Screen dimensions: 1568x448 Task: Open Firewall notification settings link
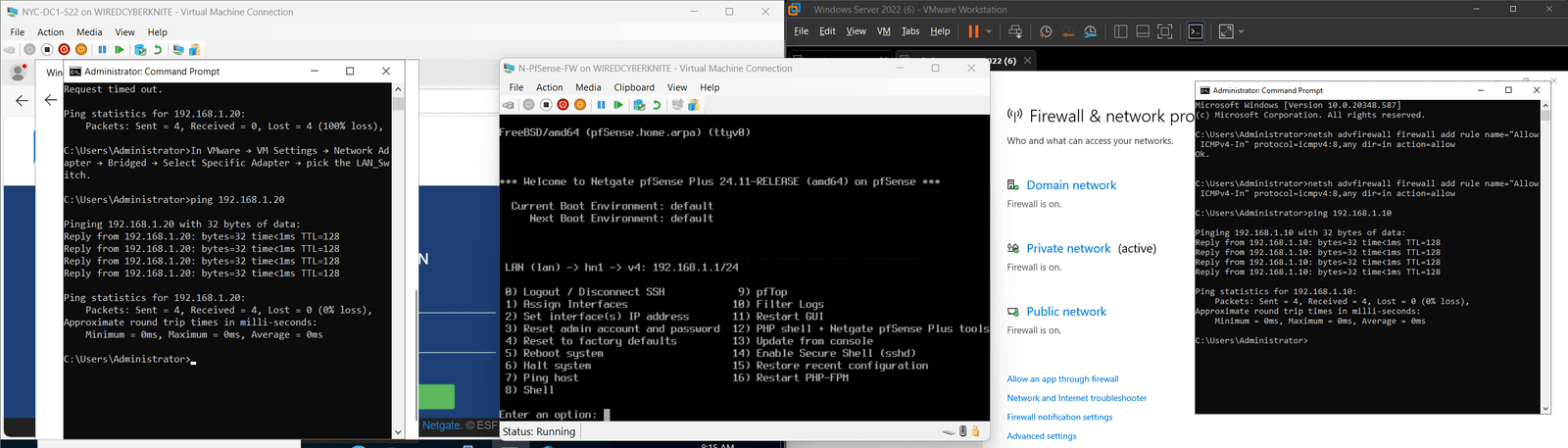click(x=1059, y=418)
